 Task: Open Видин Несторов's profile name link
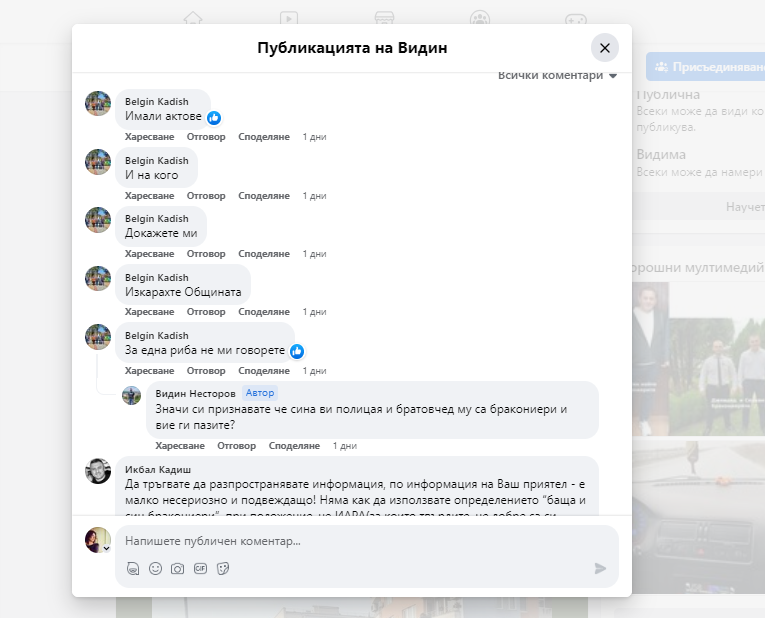(x=196, y=393)
